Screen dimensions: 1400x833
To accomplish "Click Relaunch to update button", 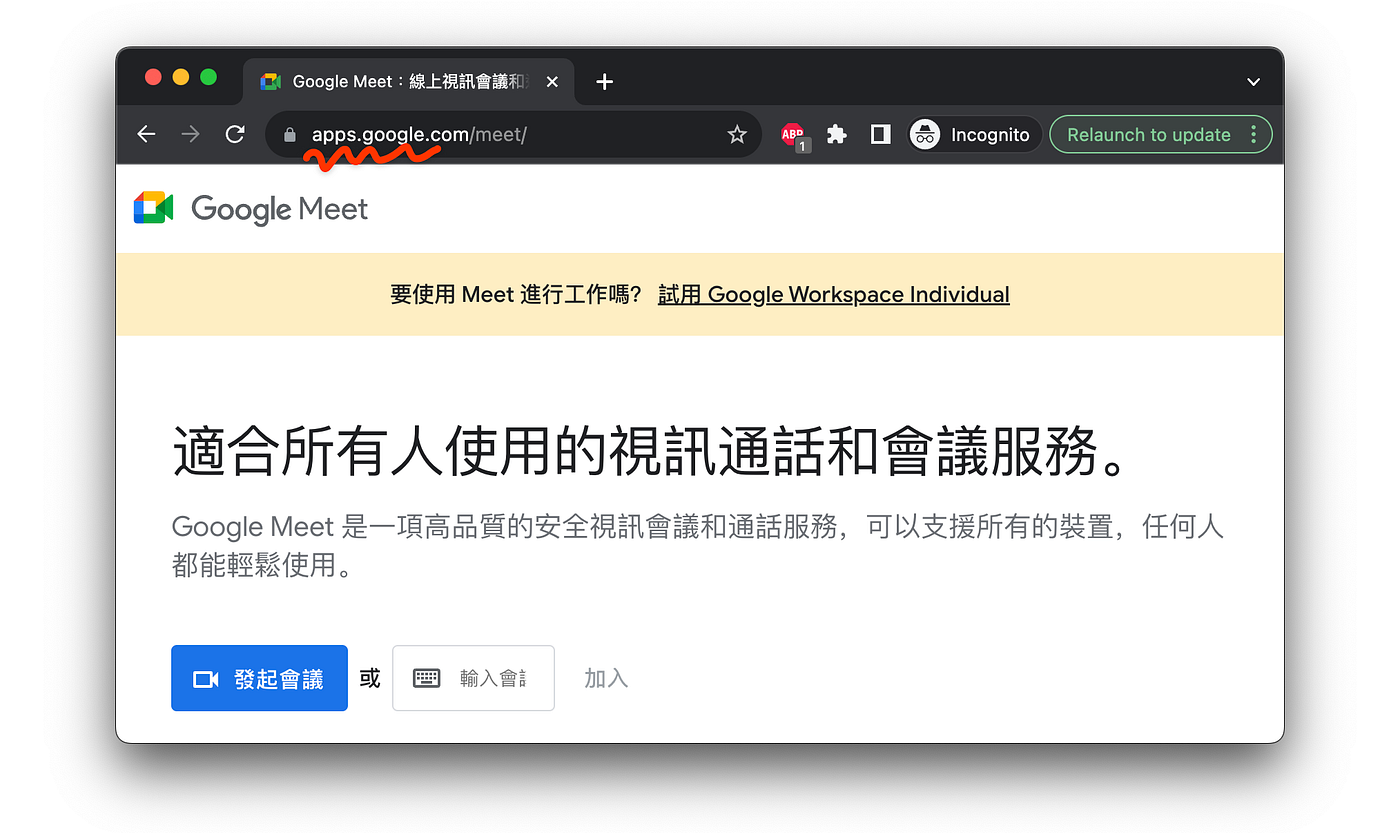I will click(x=1160, y=134).
